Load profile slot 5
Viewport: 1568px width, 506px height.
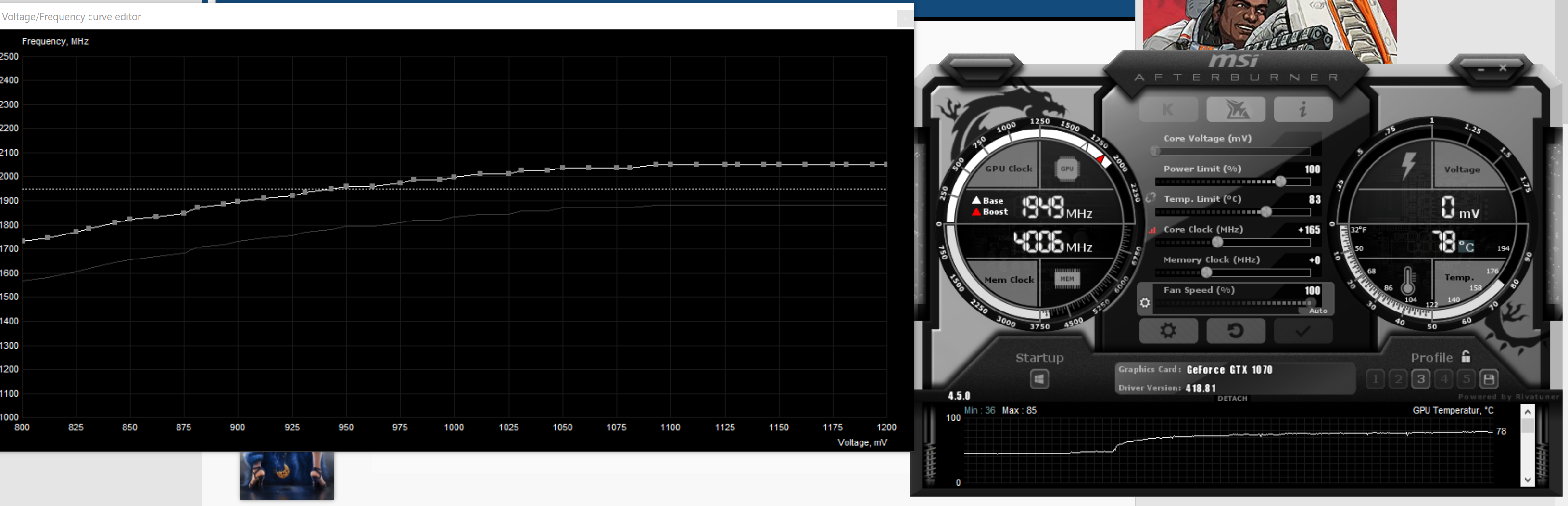pyautogui.click(x=1467, y=379)
